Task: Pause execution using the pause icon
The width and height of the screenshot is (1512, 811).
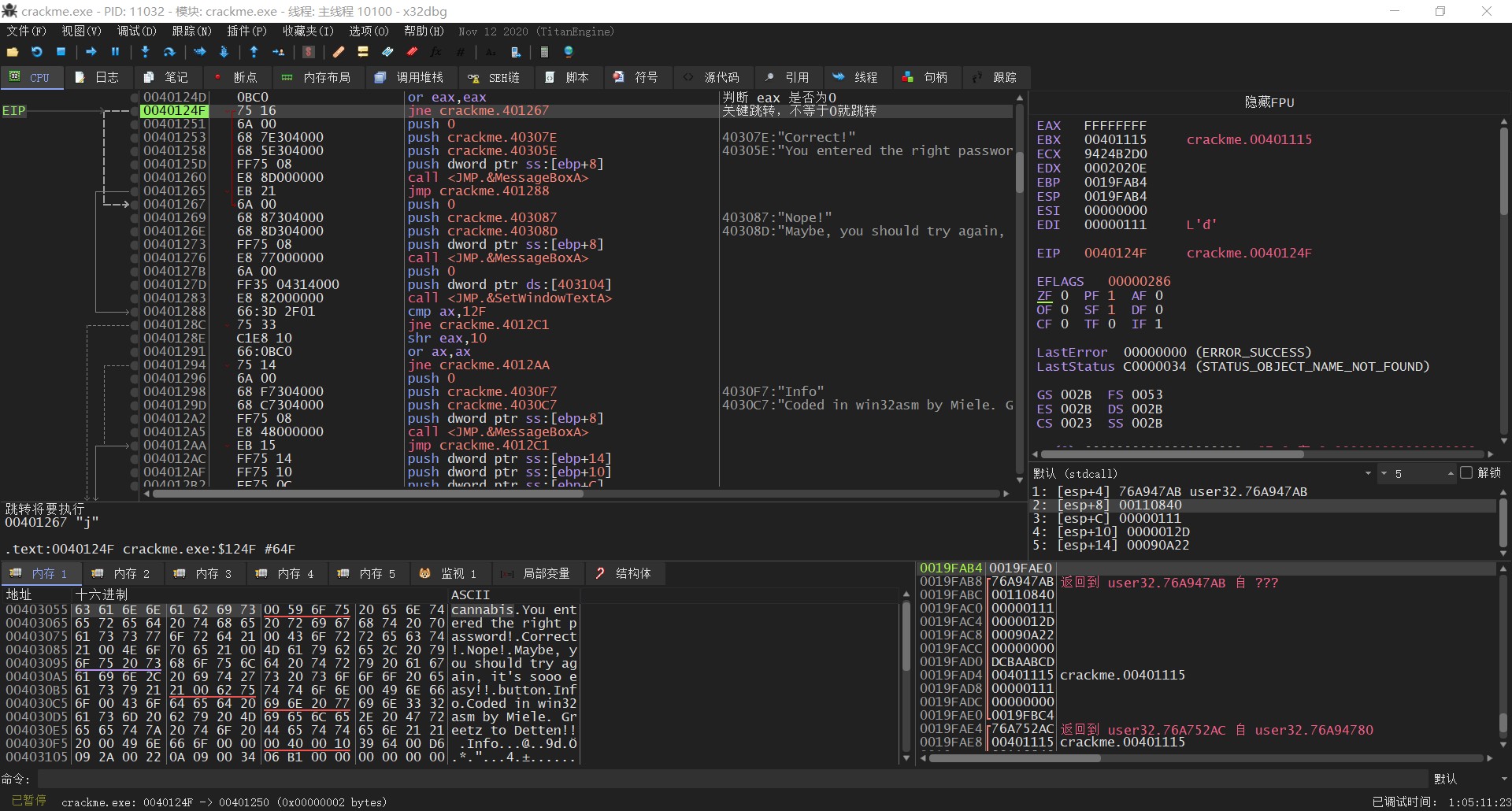Action: 115,52
